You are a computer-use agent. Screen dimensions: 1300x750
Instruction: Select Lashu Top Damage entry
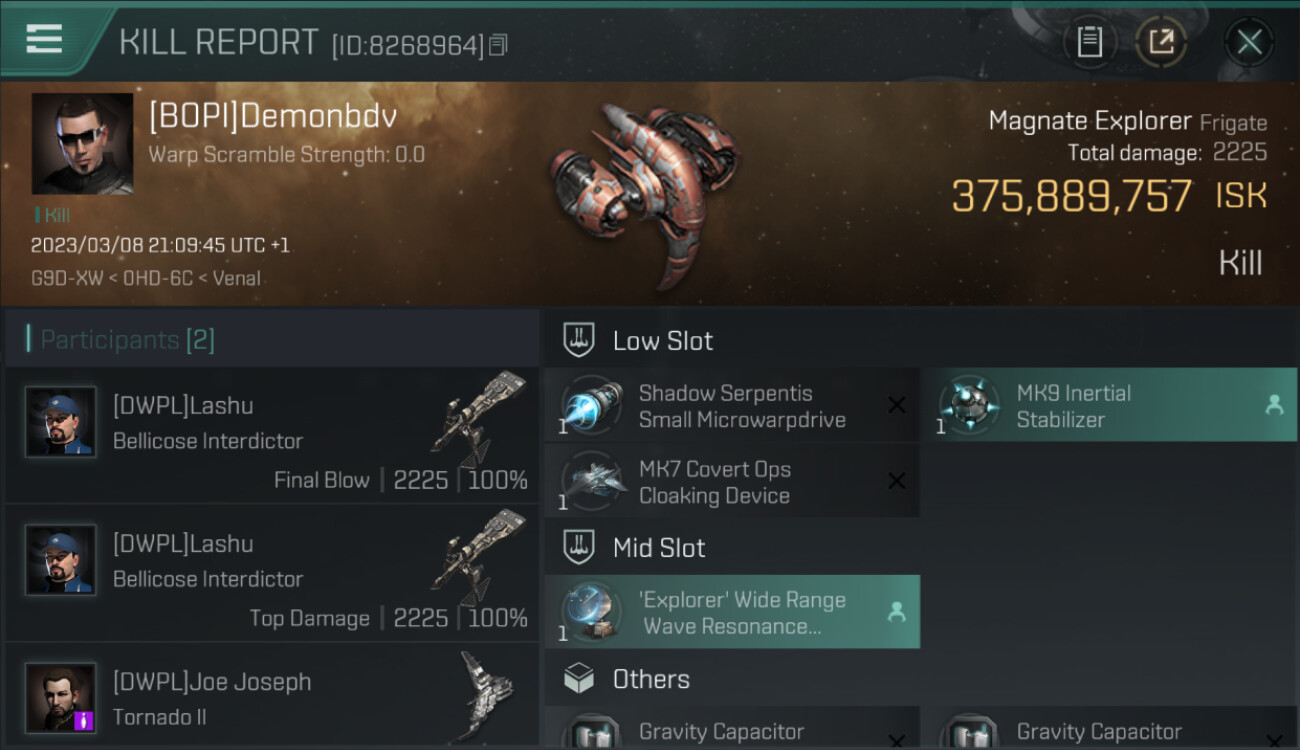pyautogui.click(x=272, y=573)
